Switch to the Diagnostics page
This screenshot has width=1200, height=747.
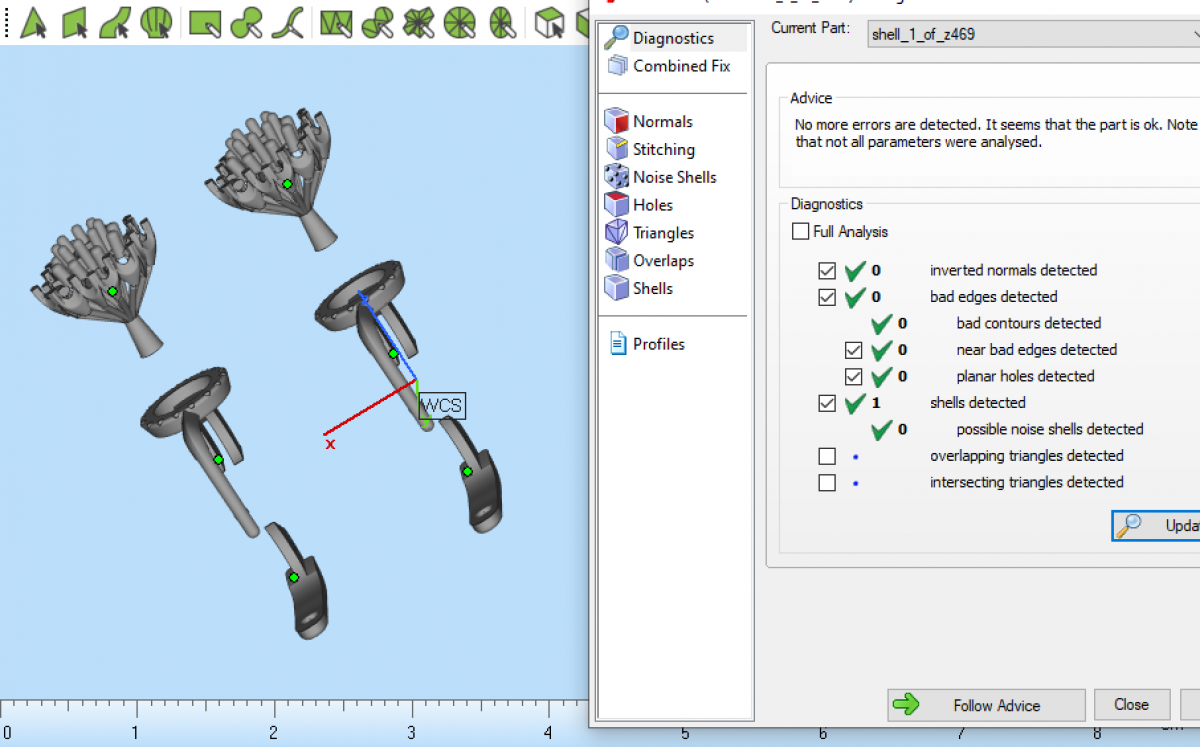673,39
